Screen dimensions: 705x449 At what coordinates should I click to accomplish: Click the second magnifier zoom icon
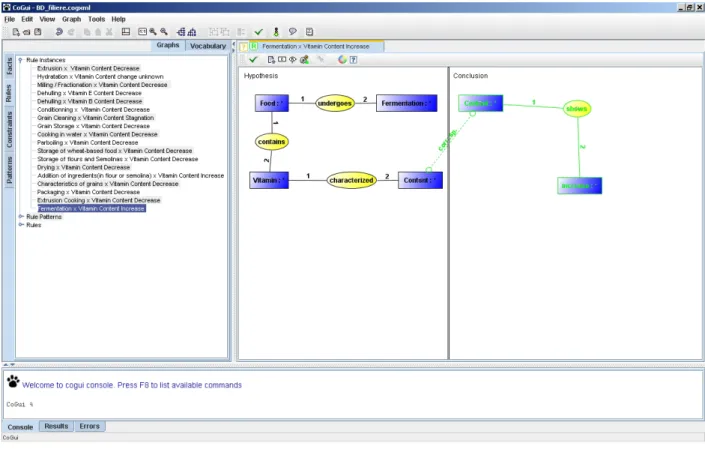point(164,32)
